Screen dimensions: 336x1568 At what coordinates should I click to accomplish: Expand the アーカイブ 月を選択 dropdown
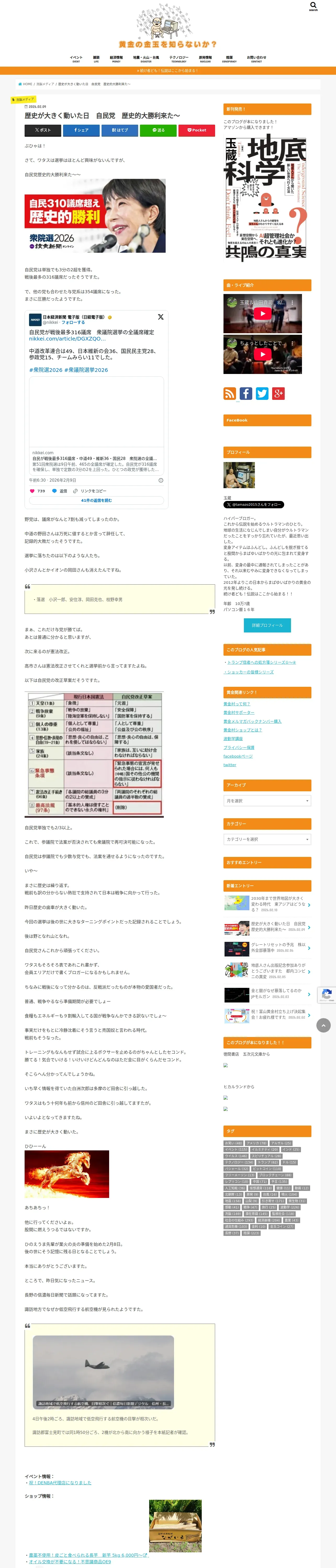tap(267, 800)
